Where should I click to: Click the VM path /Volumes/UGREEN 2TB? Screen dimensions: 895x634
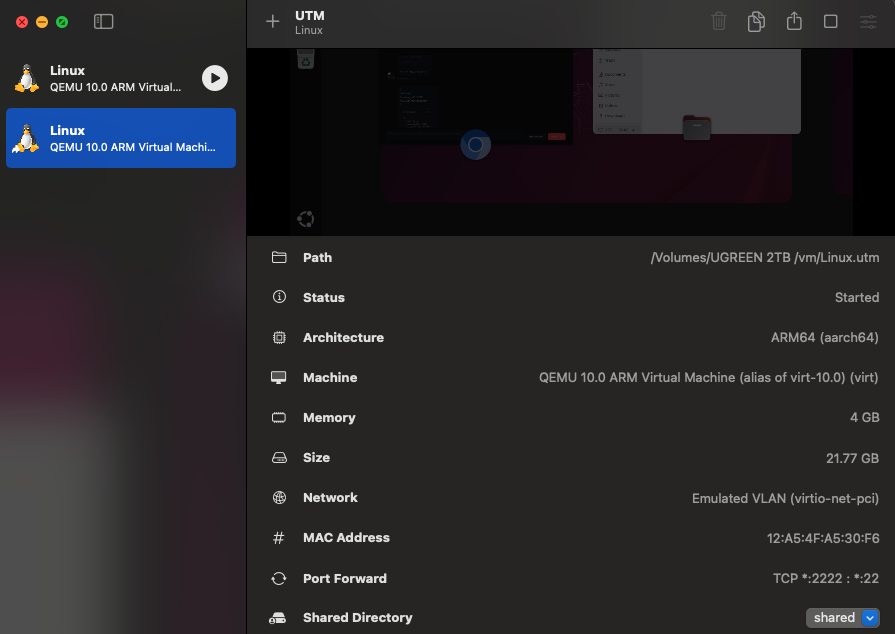[x=764, y=258]
